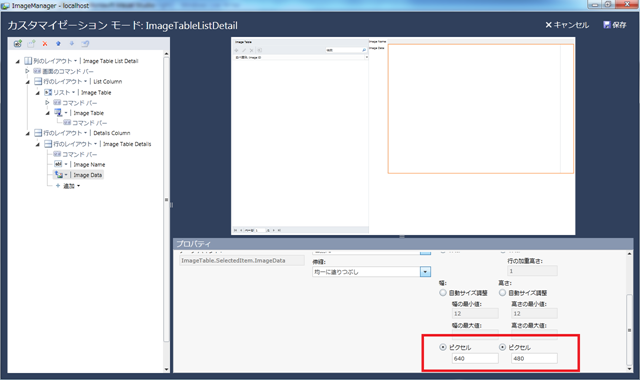The width and height of the screenshot is (640, 380).
Task: Click the キャンセル cancel button
Action: coord(567,25)
